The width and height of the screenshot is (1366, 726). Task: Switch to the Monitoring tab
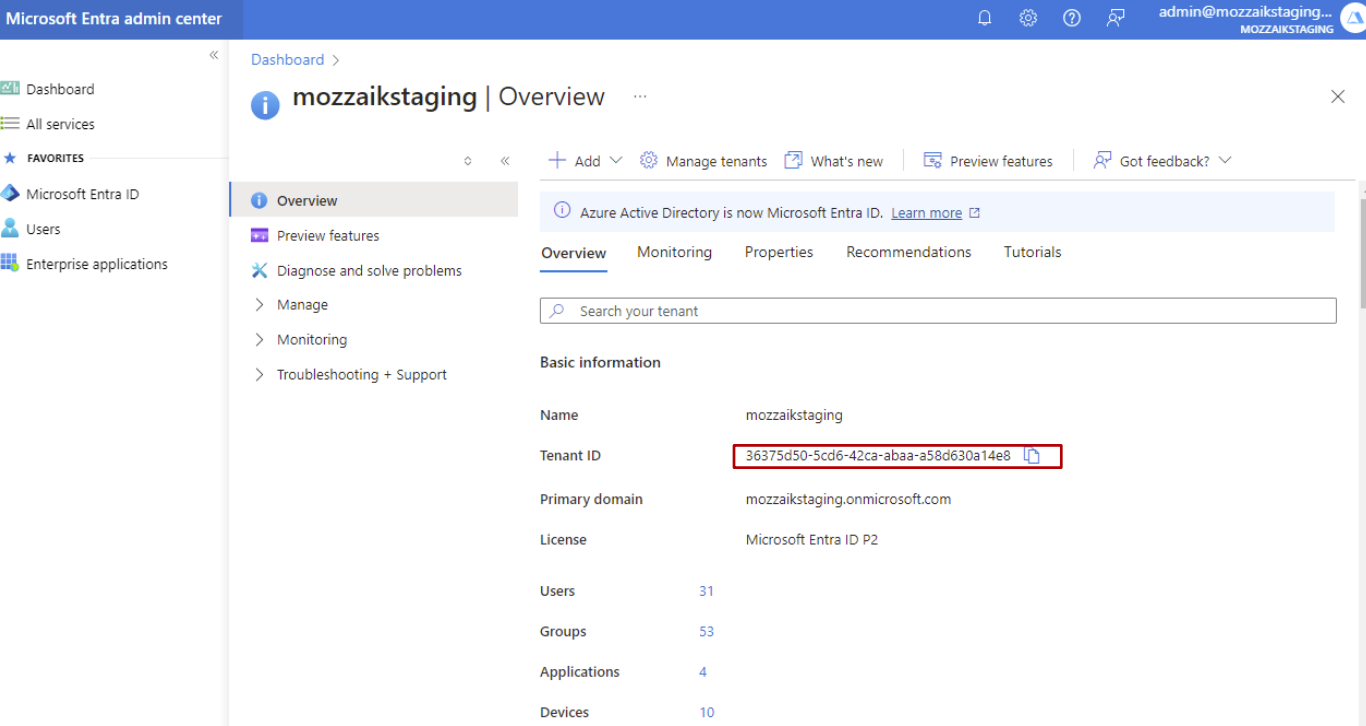click(674, 252)
